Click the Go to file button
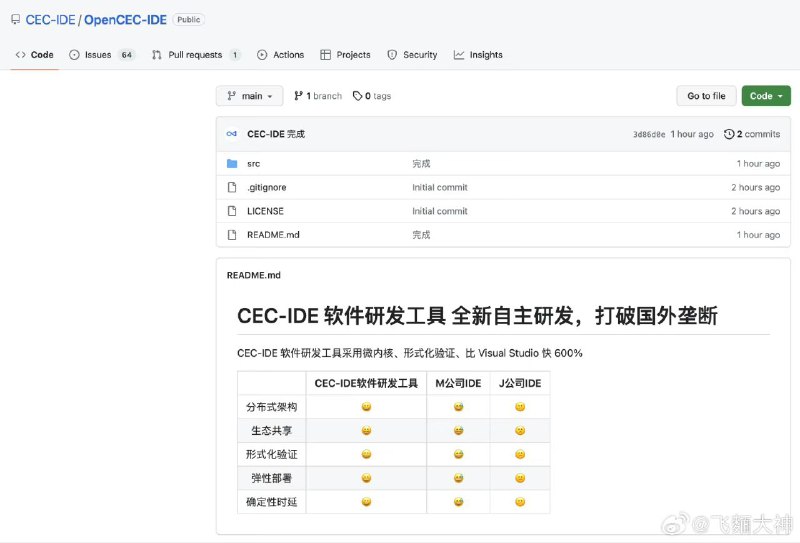The height and width of the screenshot is (543, 800). point(706,96)
